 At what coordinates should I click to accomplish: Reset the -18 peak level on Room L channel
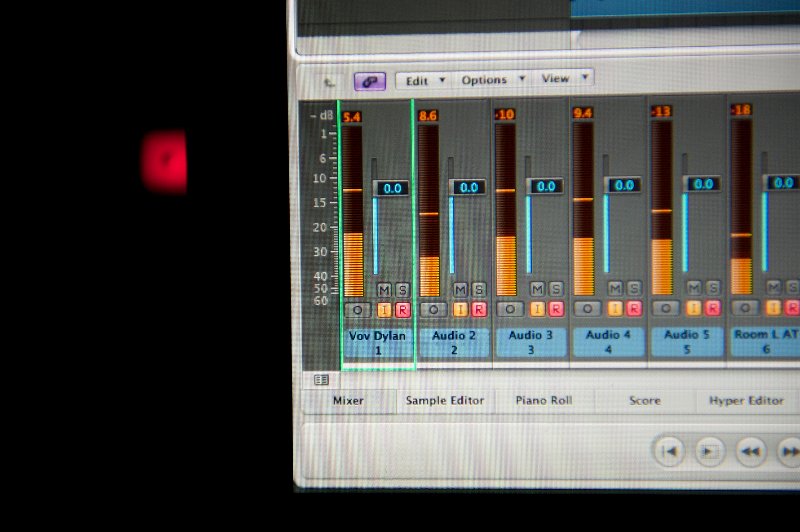coord(741,110)
